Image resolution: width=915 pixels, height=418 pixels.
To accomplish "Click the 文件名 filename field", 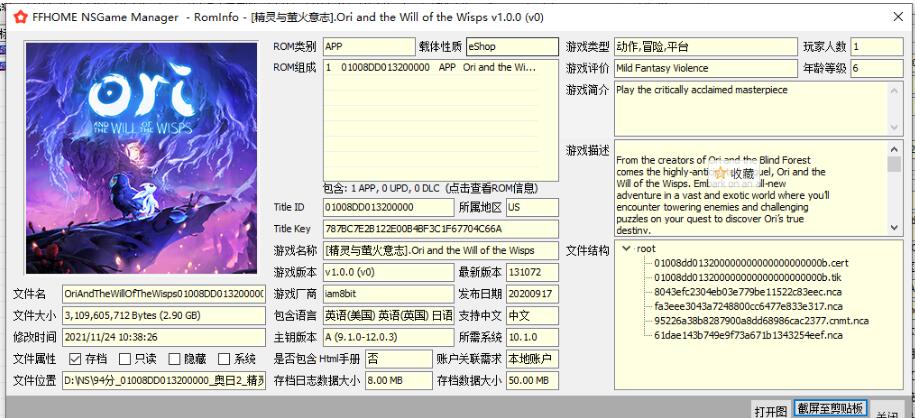I will point(163,294).
